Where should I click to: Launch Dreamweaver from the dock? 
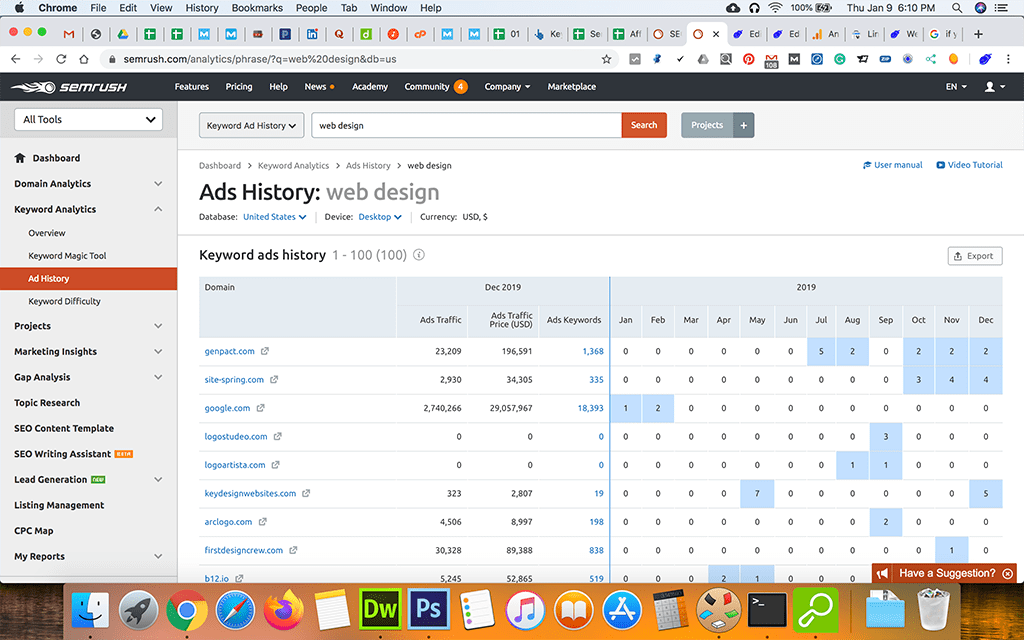(x=380, y=609)
